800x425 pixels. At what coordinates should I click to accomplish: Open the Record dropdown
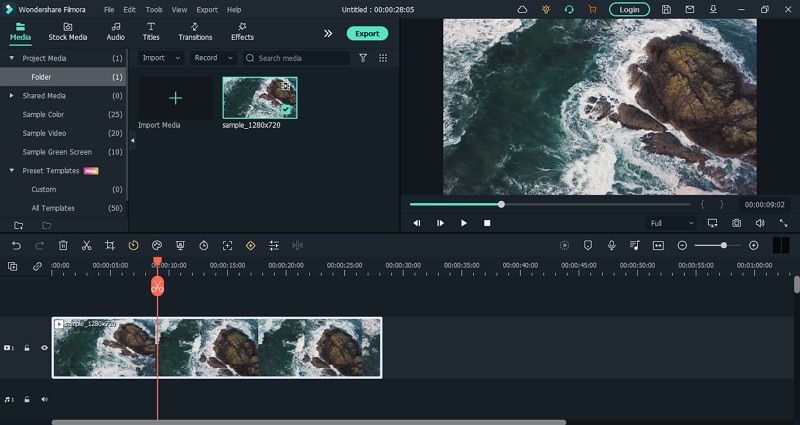pos(213,58)
